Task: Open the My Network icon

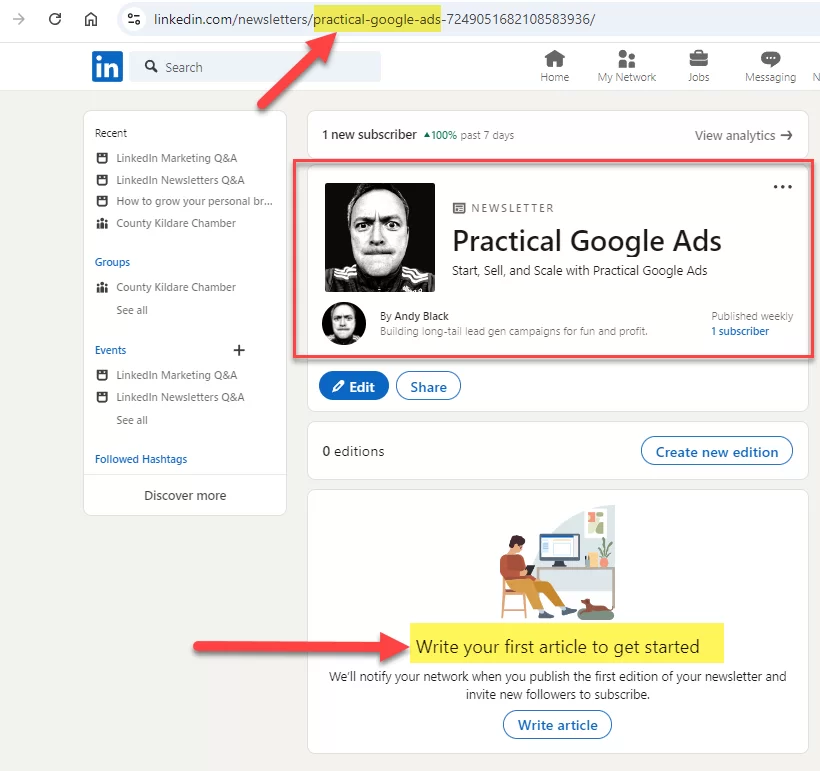Action: coord(627,59)
